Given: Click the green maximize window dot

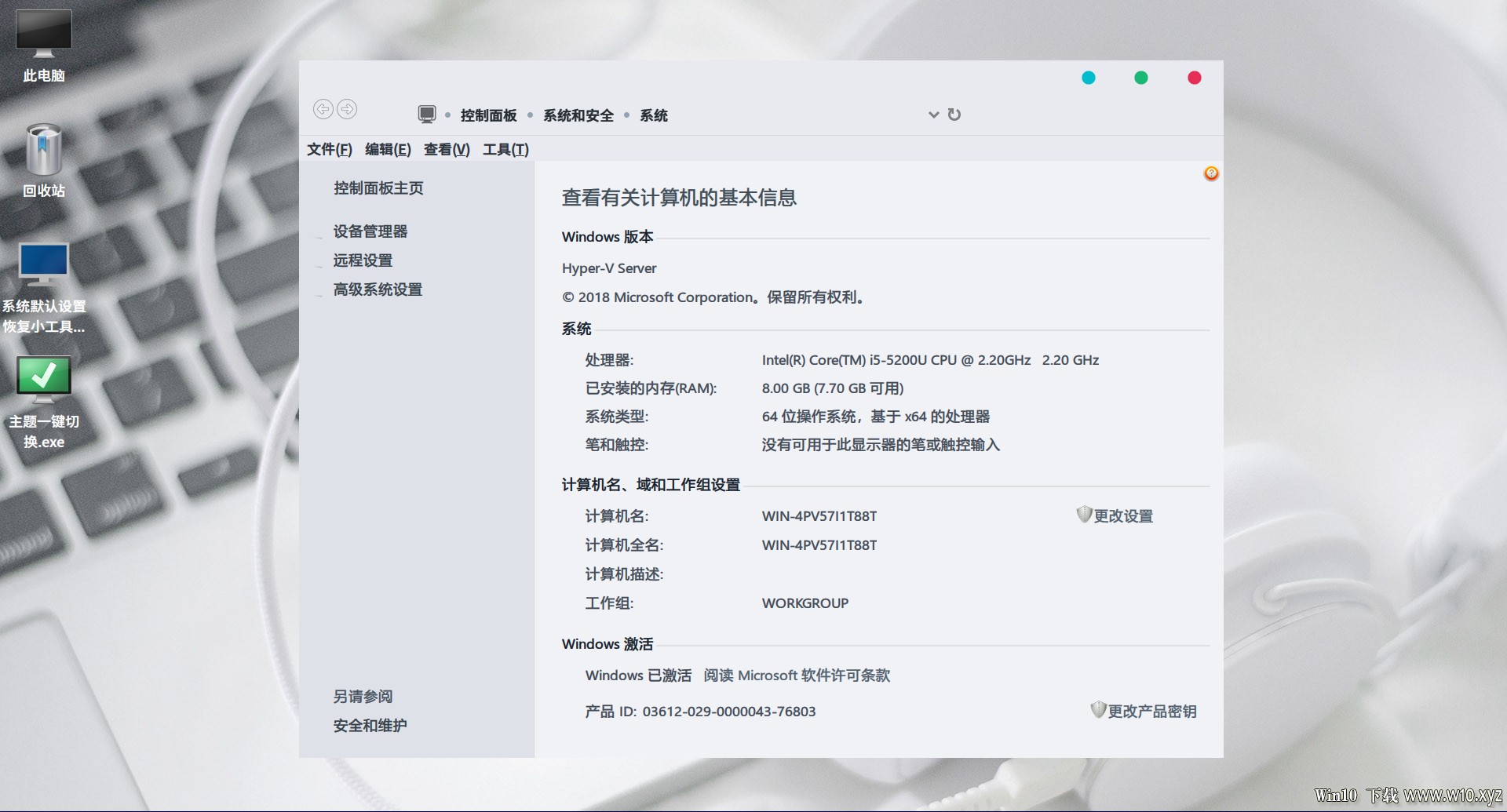Looking at the screenshot, I should tap(1141, 78).
